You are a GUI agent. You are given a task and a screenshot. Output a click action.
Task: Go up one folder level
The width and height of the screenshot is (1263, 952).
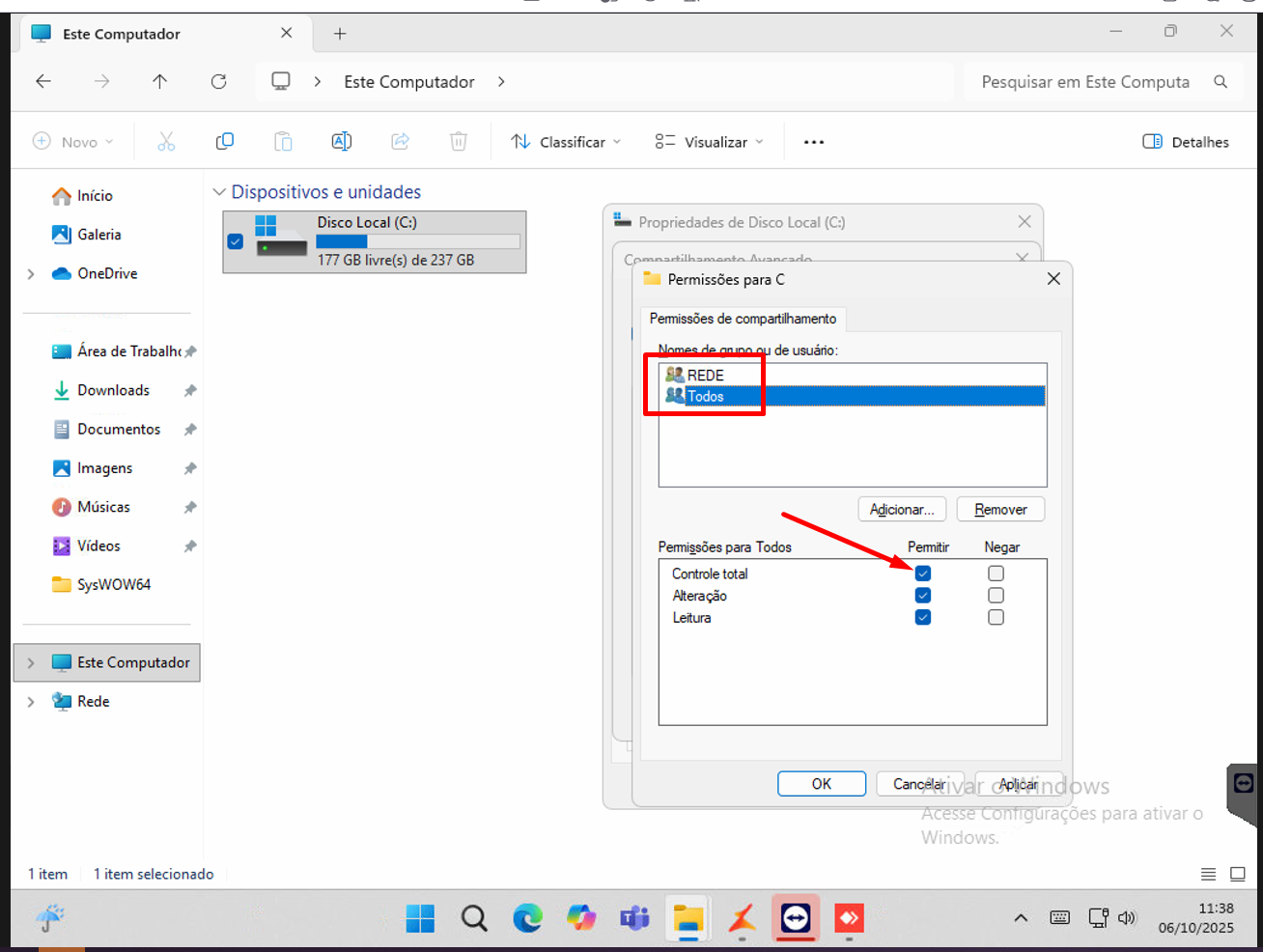pyautogui.click(x=160, y=82)
